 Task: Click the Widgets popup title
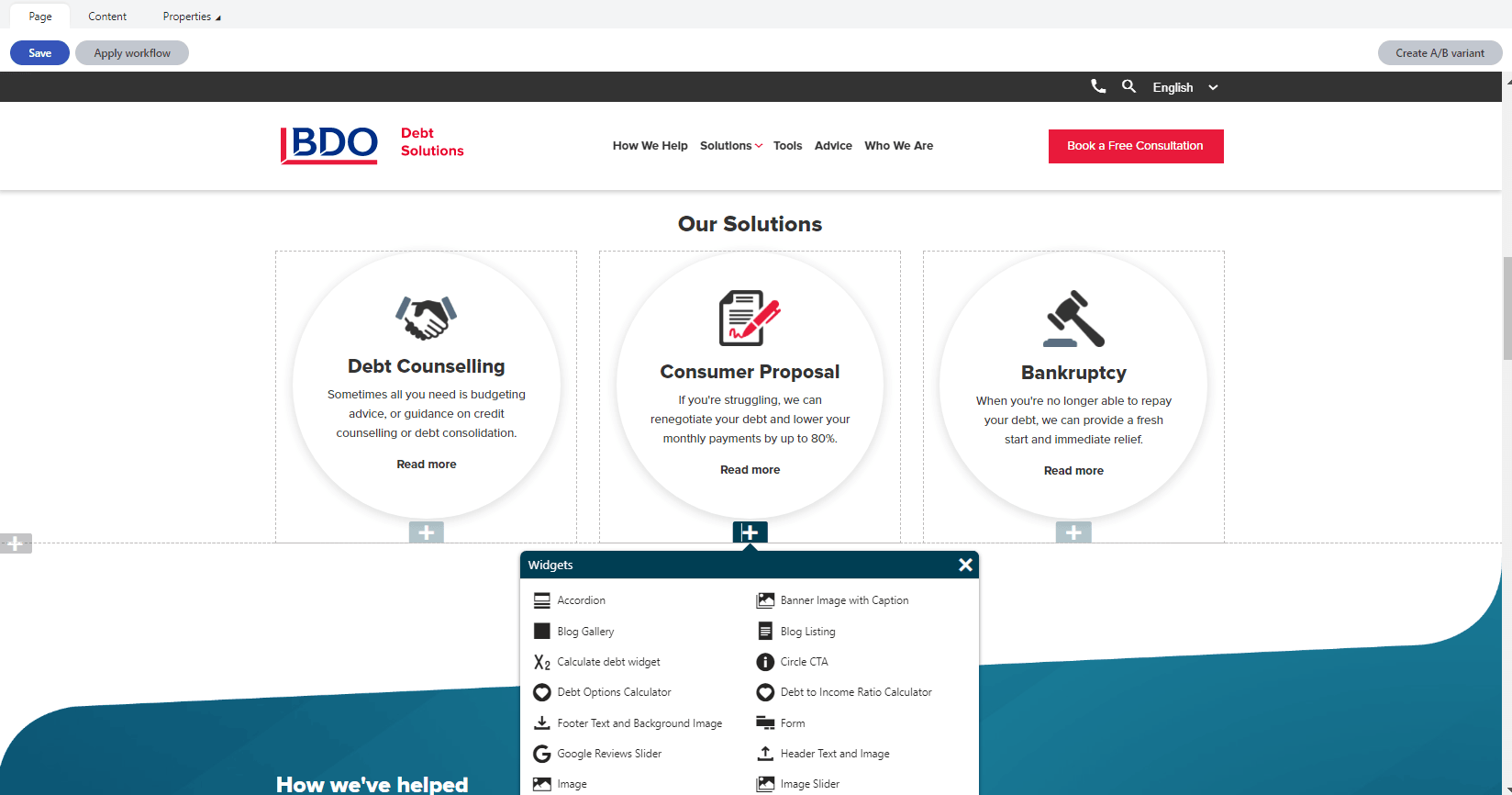550,565
